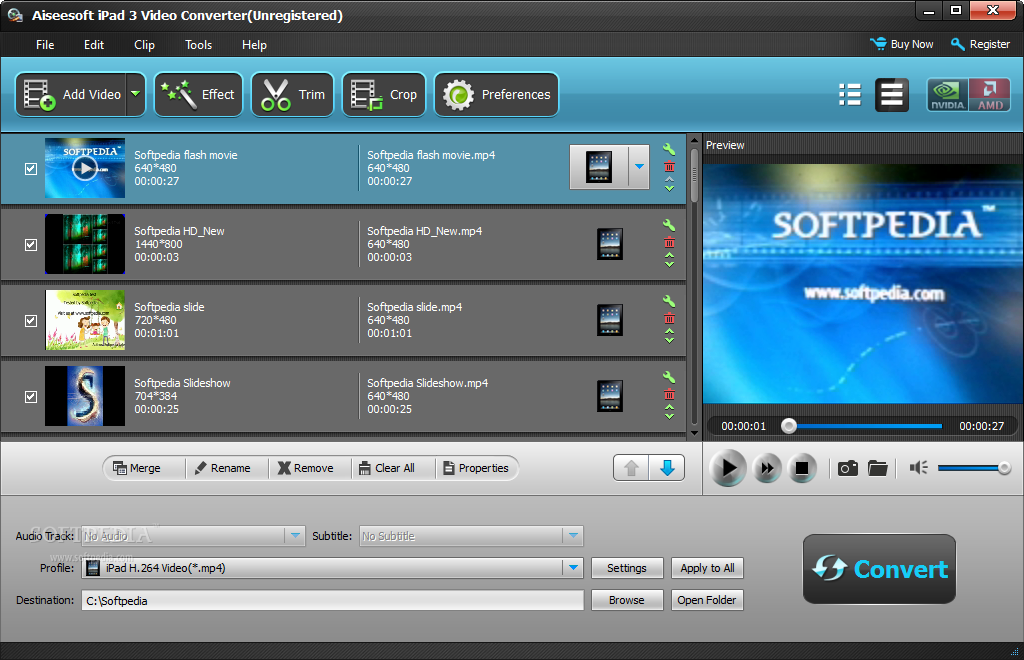Select Softpedia flash movie thumbnail
This screenshot has height=660, width=1024.
[x=85, y=168]
